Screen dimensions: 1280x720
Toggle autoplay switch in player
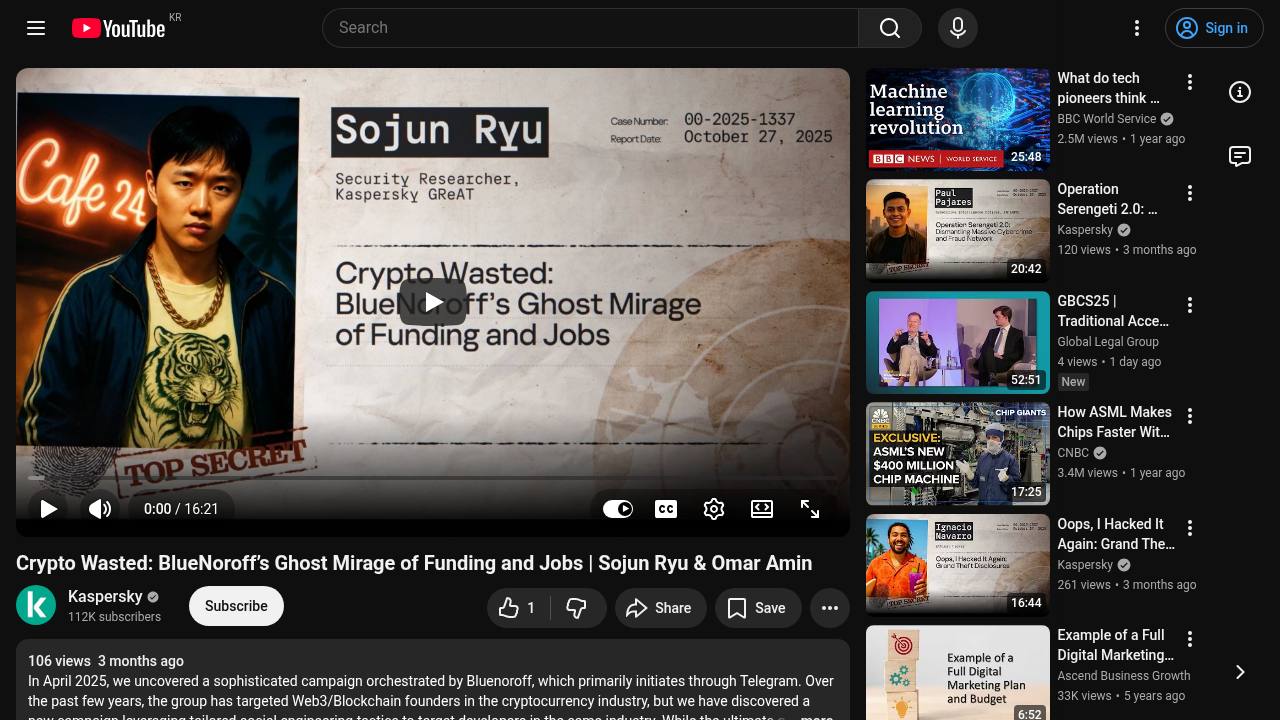618,509
